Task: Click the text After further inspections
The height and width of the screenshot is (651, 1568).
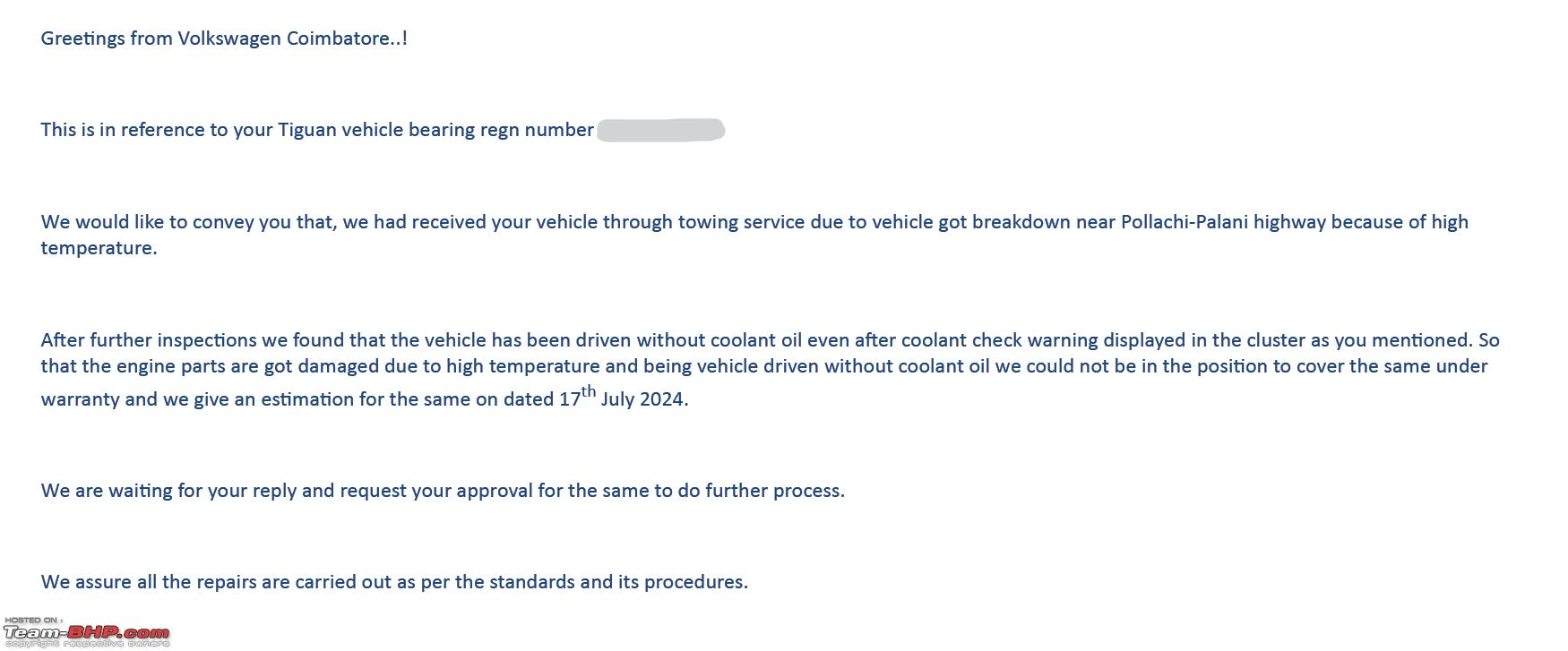Action: (149, 340)
